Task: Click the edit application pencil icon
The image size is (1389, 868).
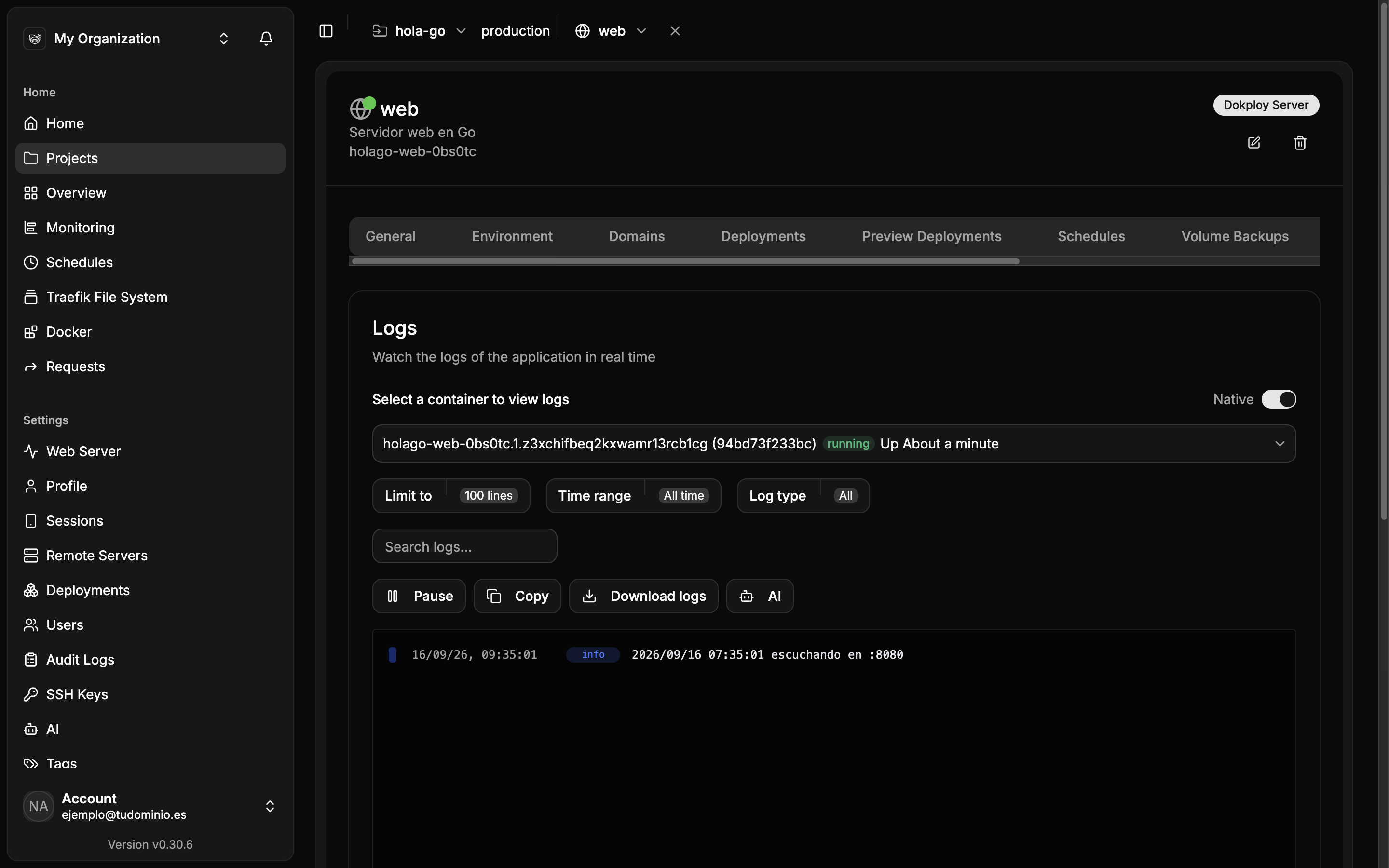Action: point(1254,142)
